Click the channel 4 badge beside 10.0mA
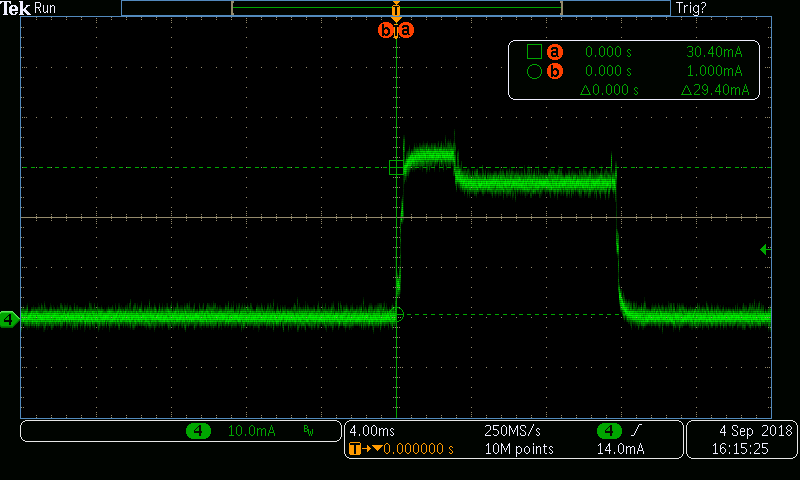Image resolution: width=800 pixels, height=480 pixels. point(198,431)
